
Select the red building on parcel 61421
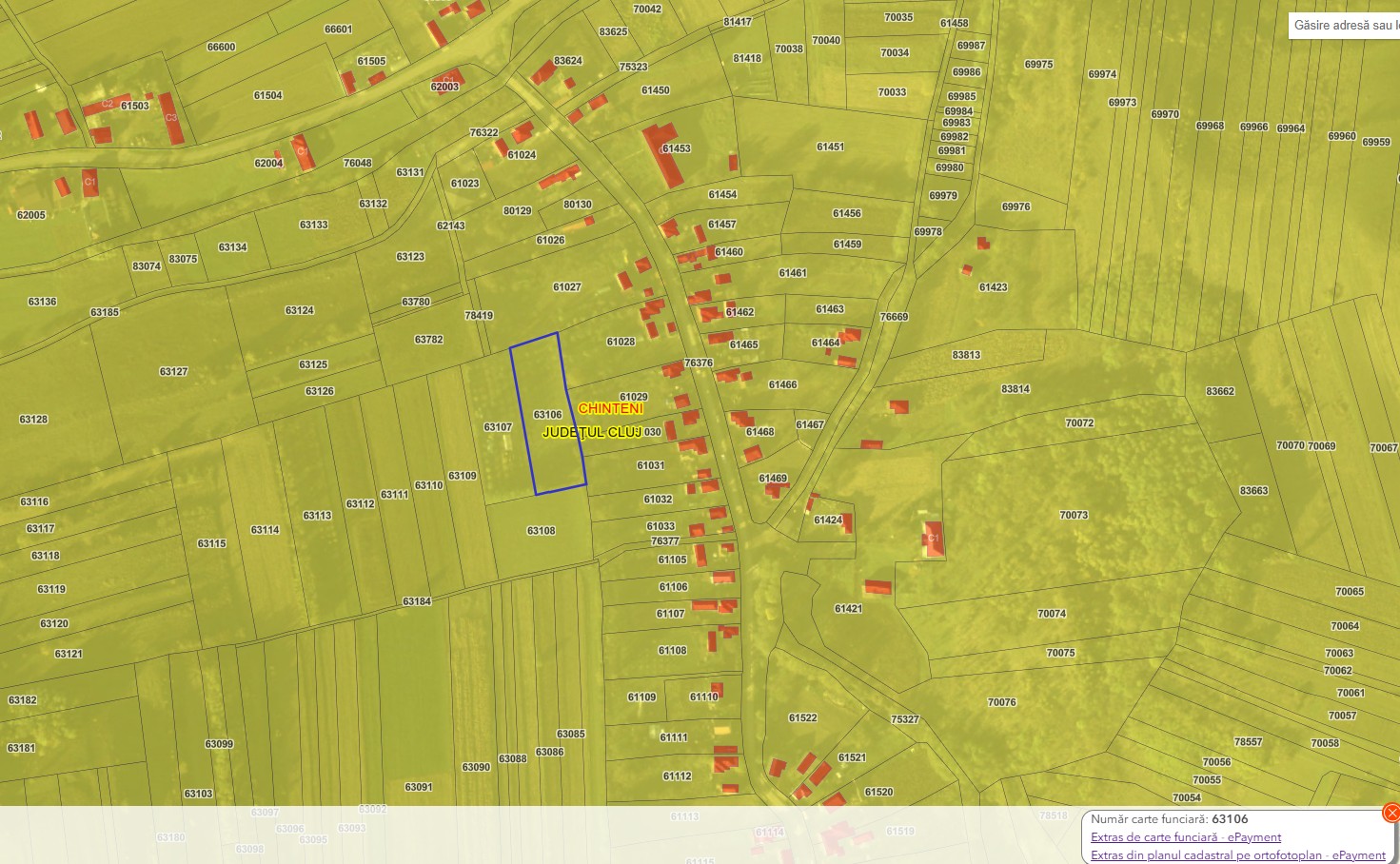(x=877, y=587)
